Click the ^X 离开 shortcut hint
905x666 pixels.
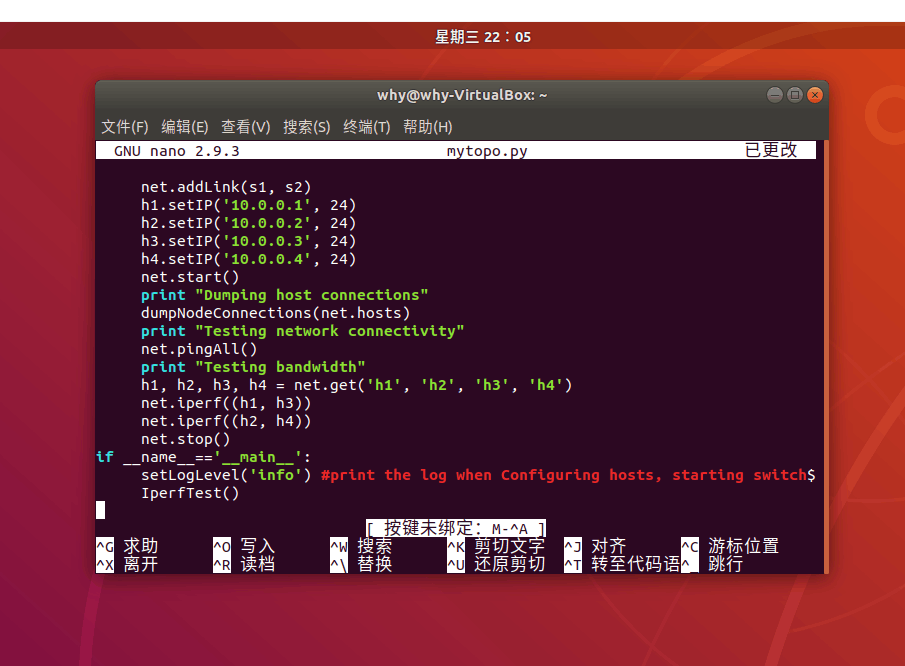pos(127,564)
